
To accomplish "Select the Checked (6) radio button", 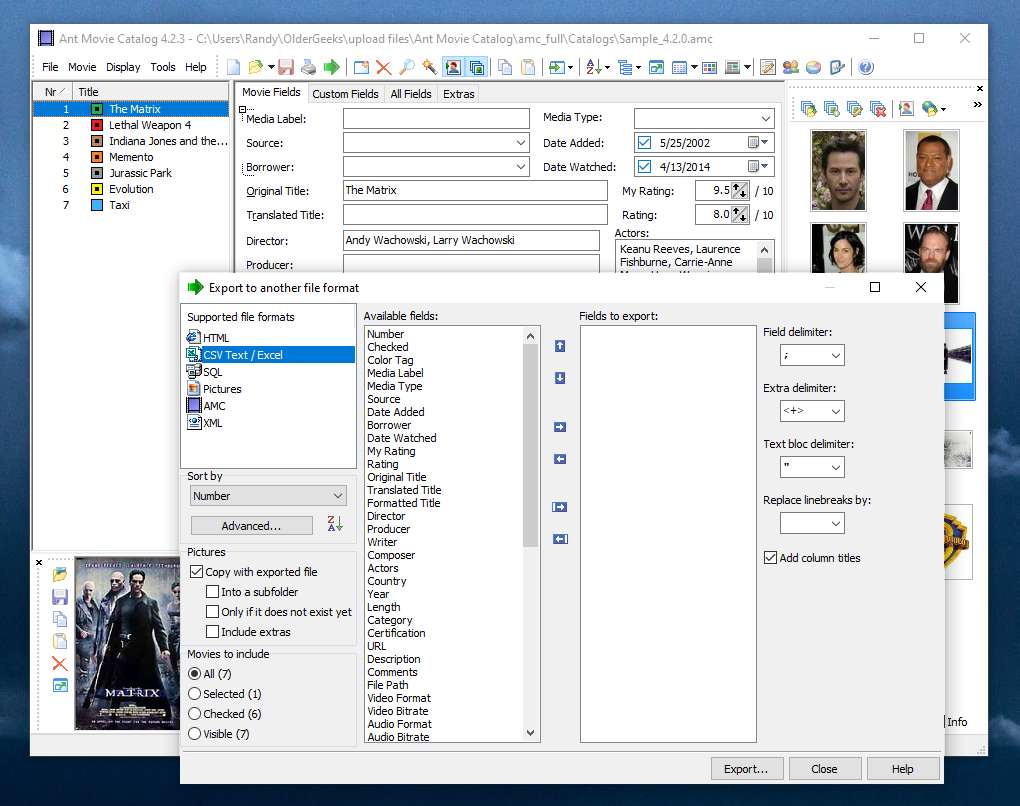I will click(195, 714).
